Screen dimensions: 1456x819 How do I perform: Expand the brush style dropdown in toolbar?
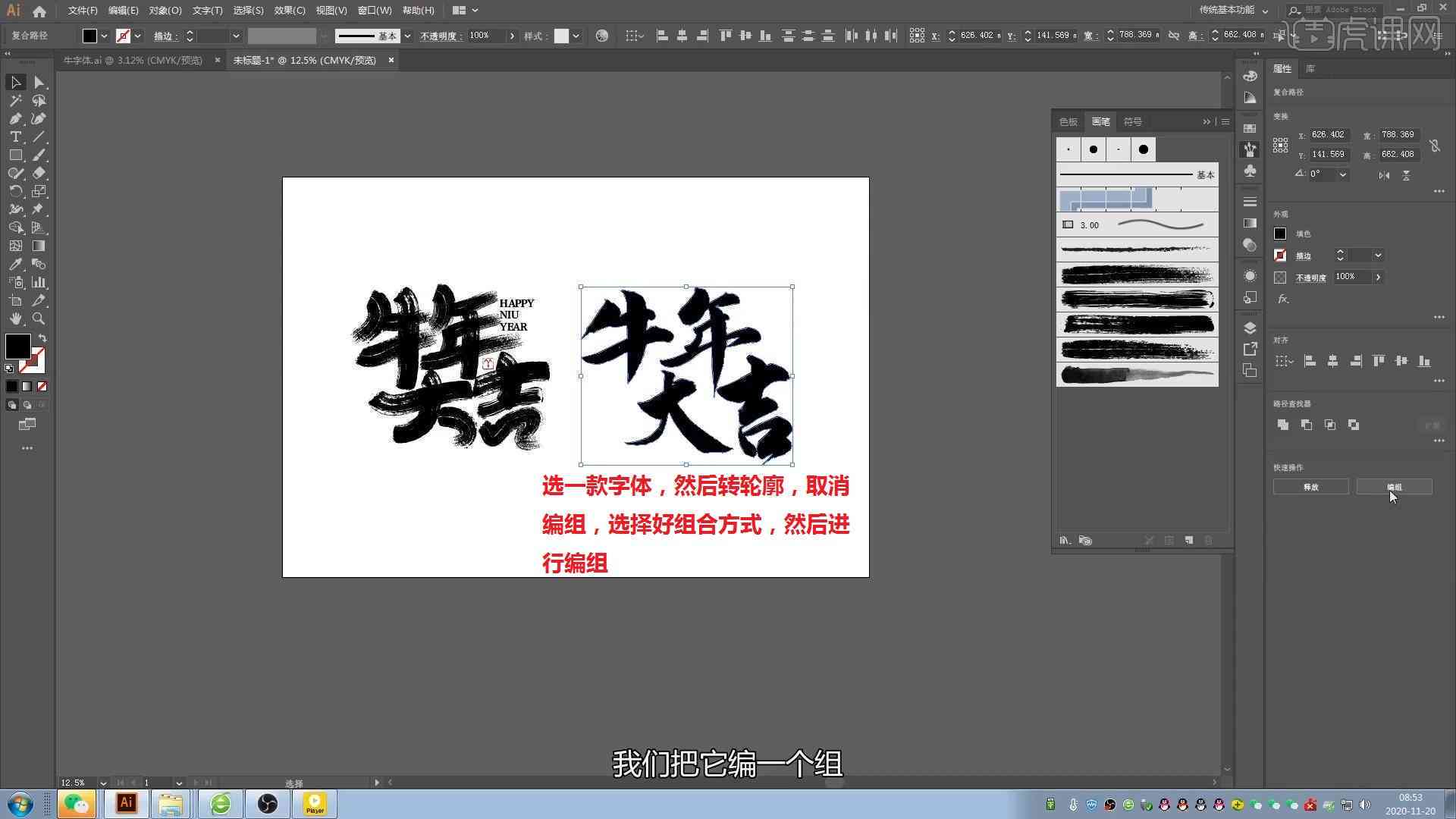pyautogui.click(x=407, y=37)
